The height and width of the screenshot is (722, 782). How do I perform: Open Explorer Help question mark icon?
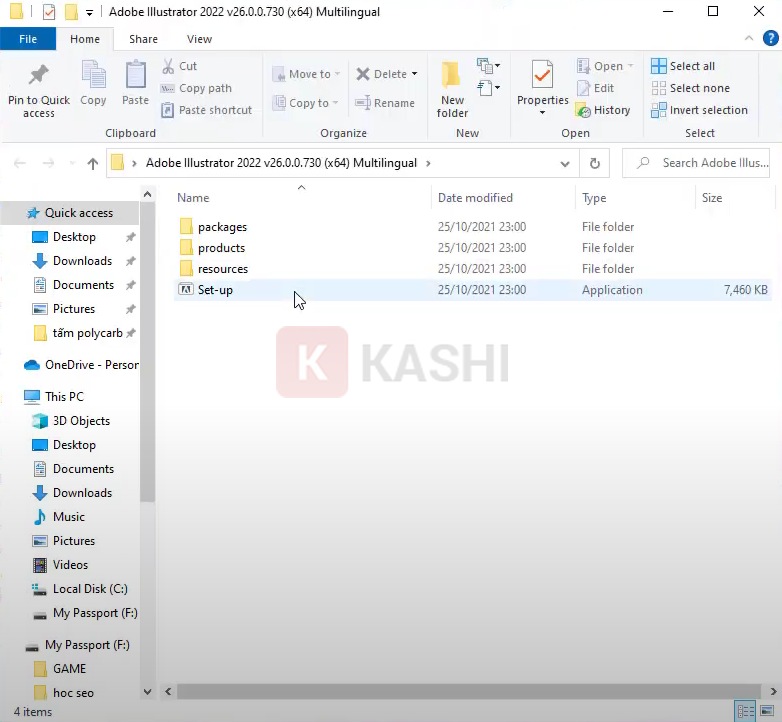click(x=771, y=38)
